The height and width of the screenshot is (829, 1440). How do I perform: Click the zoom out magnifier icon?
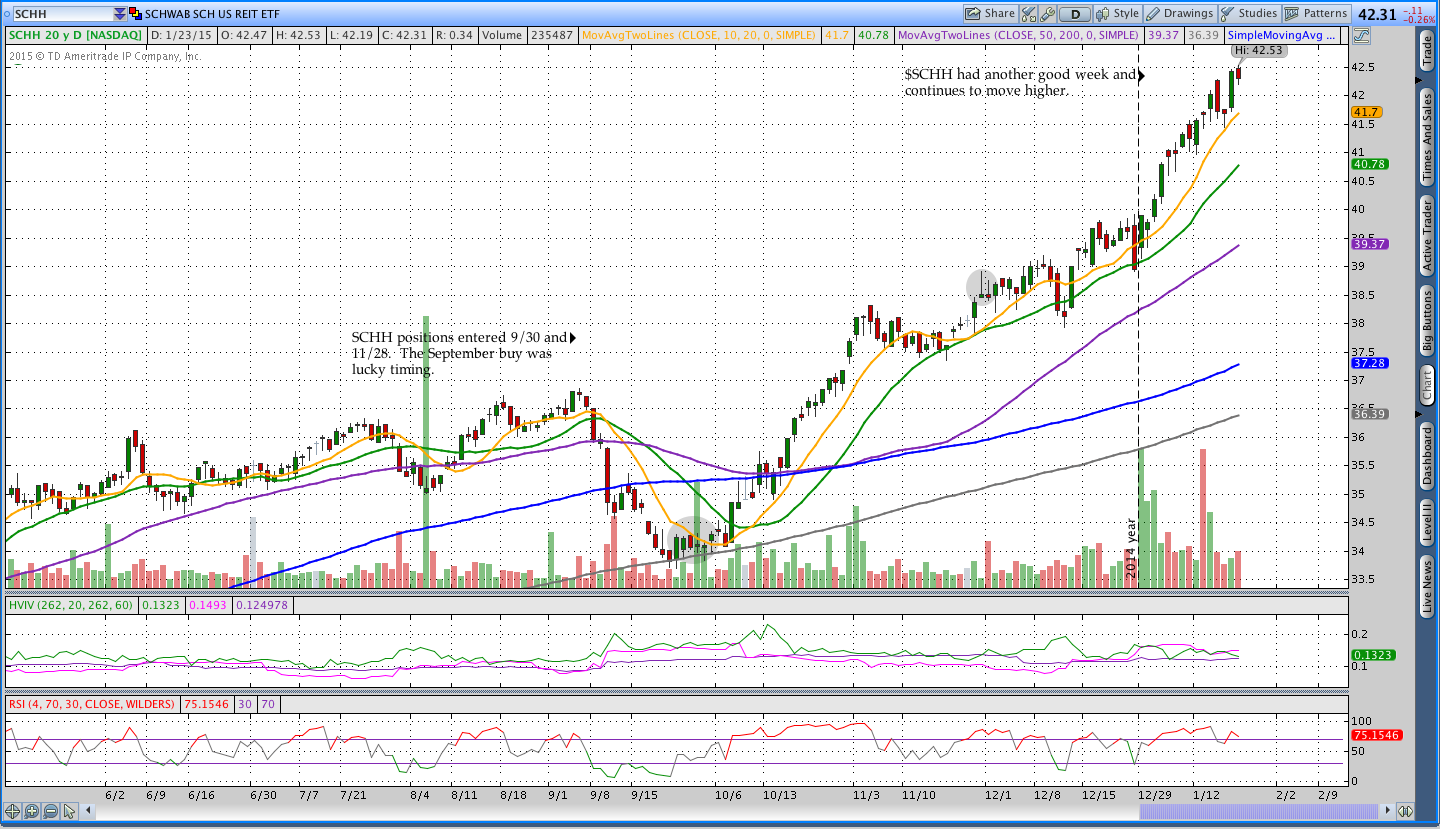[x=50, y=811]
